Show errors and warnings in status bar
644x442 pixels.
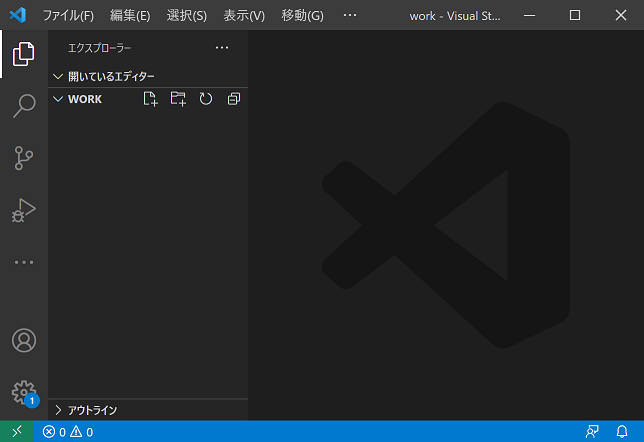point(68,432)
